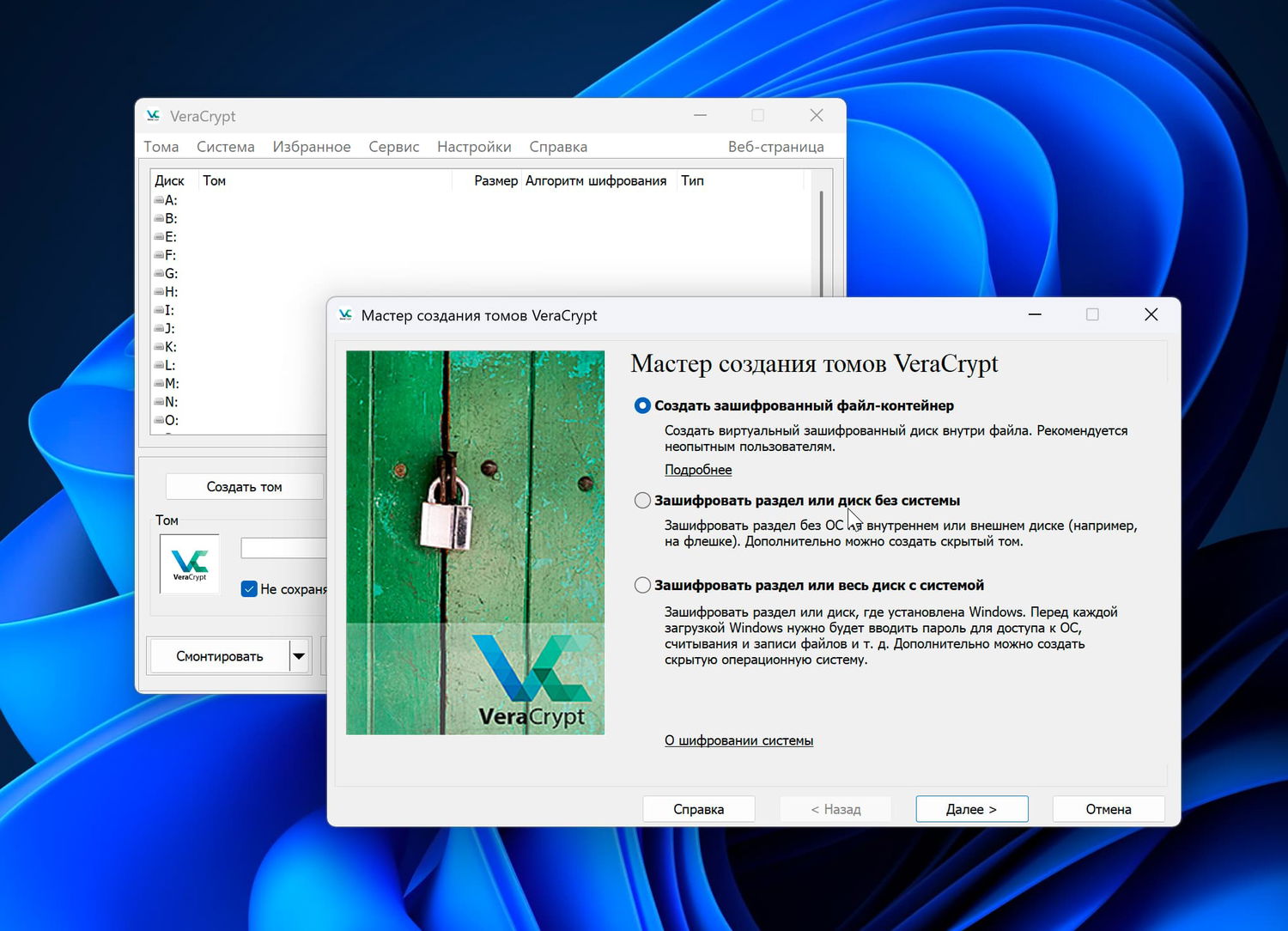Click the Отмена button in wizard
The height and width of the screenshot is (931, 1288).
[x=1109, y=809]
